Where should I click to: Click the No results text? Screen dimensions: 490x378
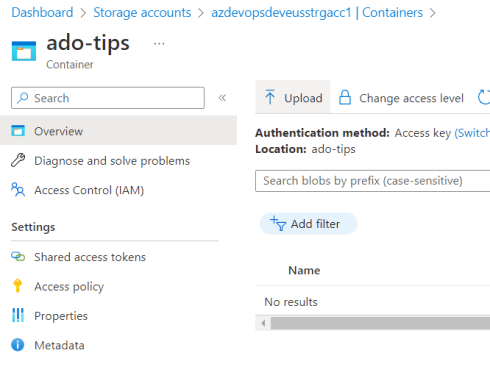point(291,302)
